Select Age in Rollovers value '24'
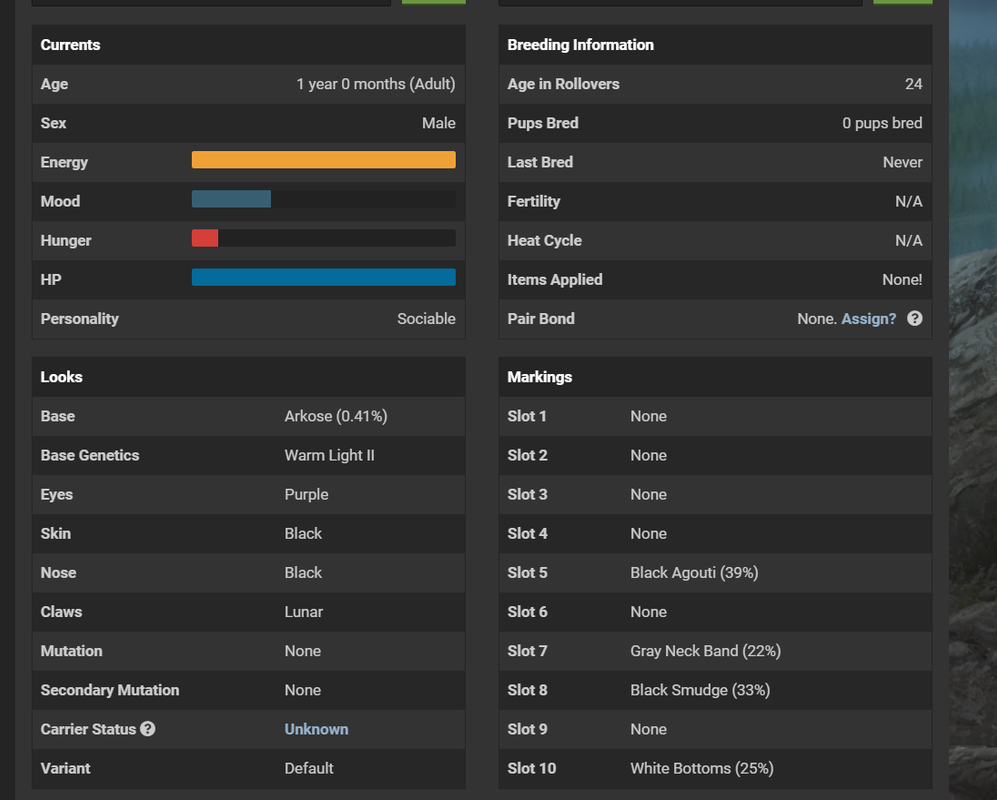 tap(914, 84)
